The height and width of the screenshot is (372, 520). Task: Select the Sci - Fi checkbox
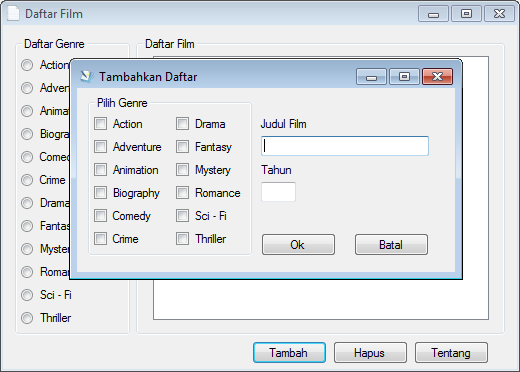[182, 216]
